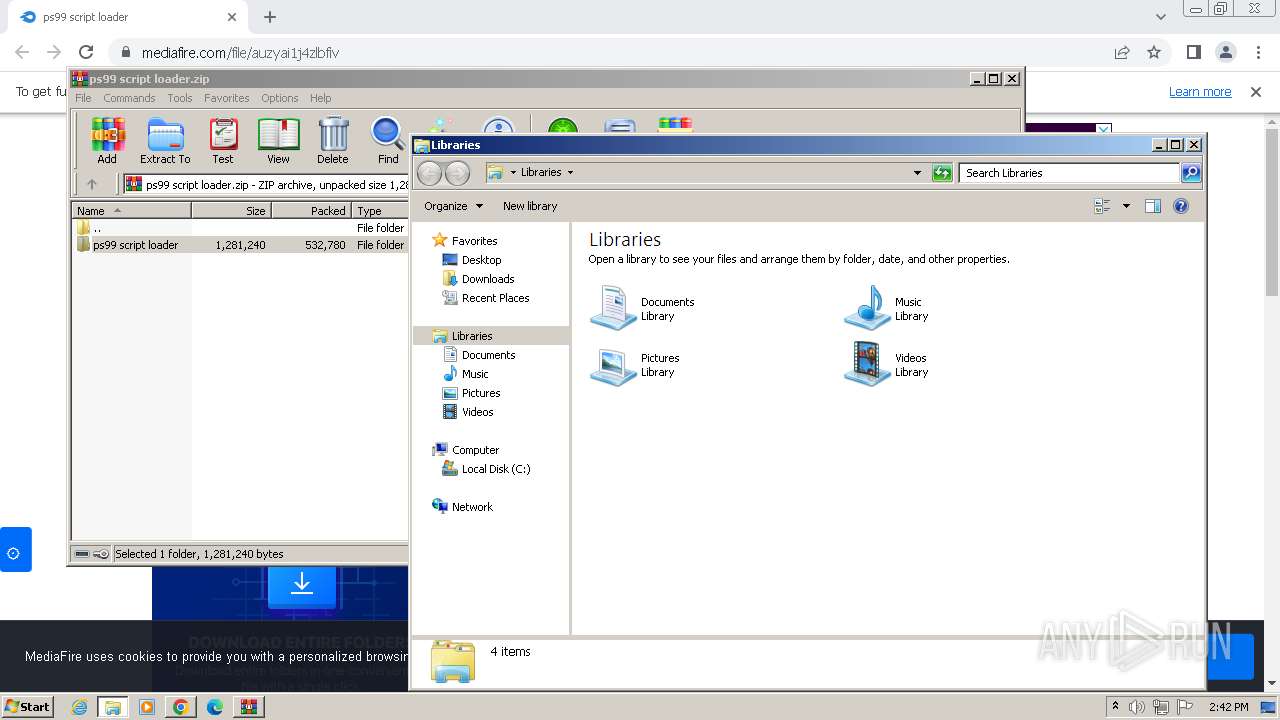Click the Chrome share page icon
Viewport: 1280px width, 720px height.
[x=1122, y=52]
